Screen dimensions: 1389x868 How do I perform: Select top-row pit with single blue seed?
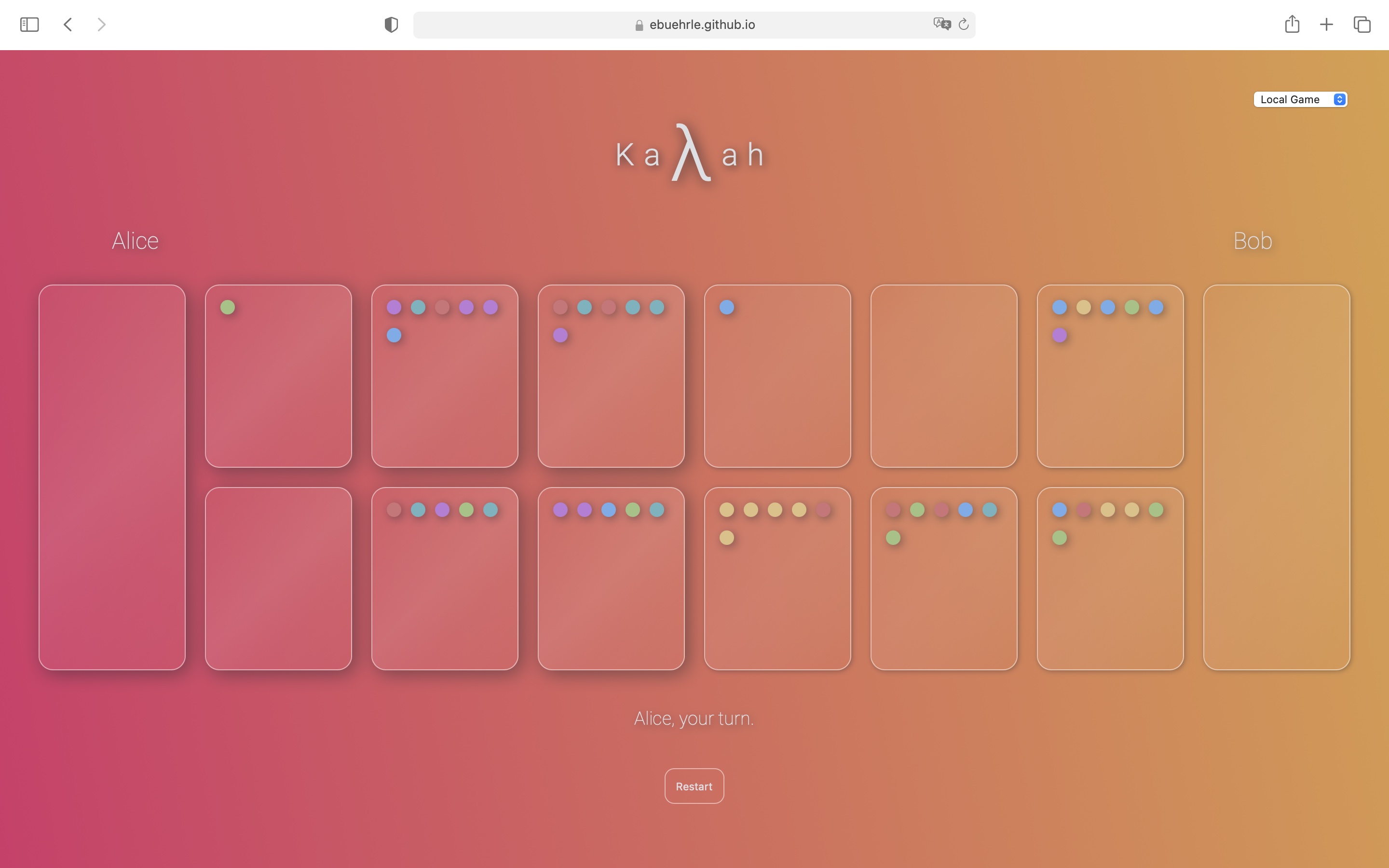pyautogui.click(x=777, y=376)
